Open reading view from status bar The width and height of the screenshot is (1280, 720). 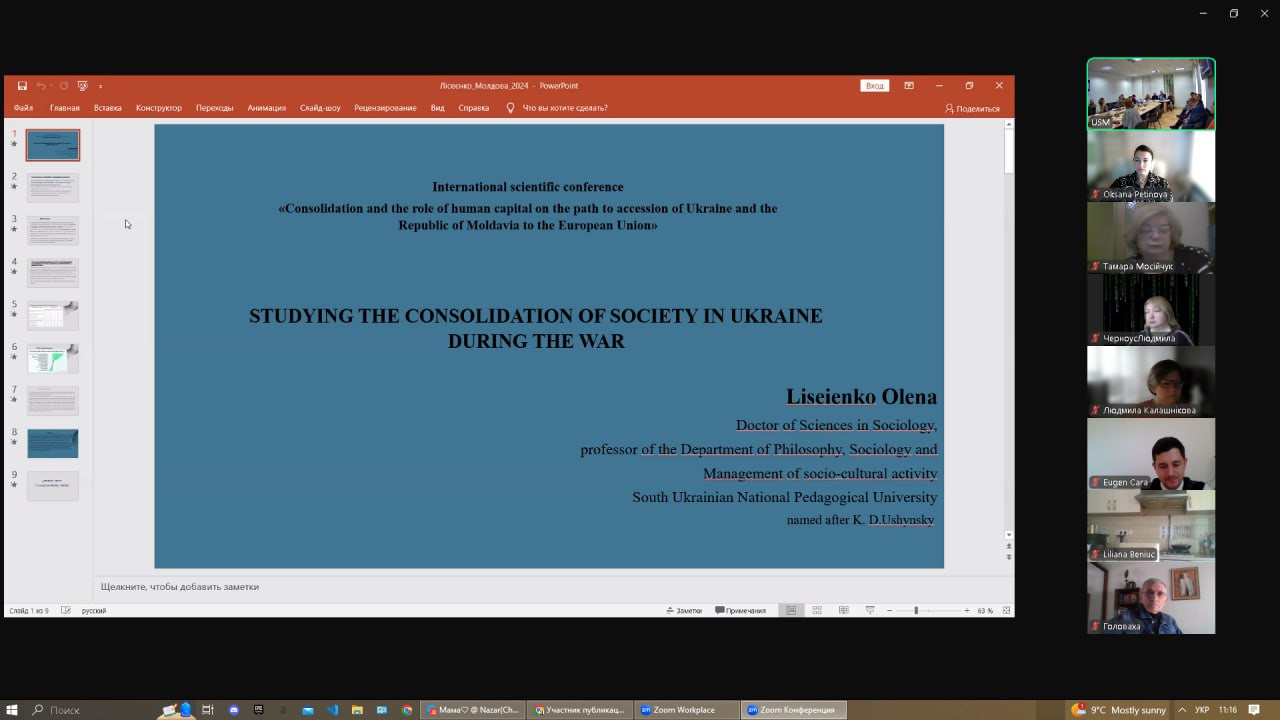(x=843, y=610)
